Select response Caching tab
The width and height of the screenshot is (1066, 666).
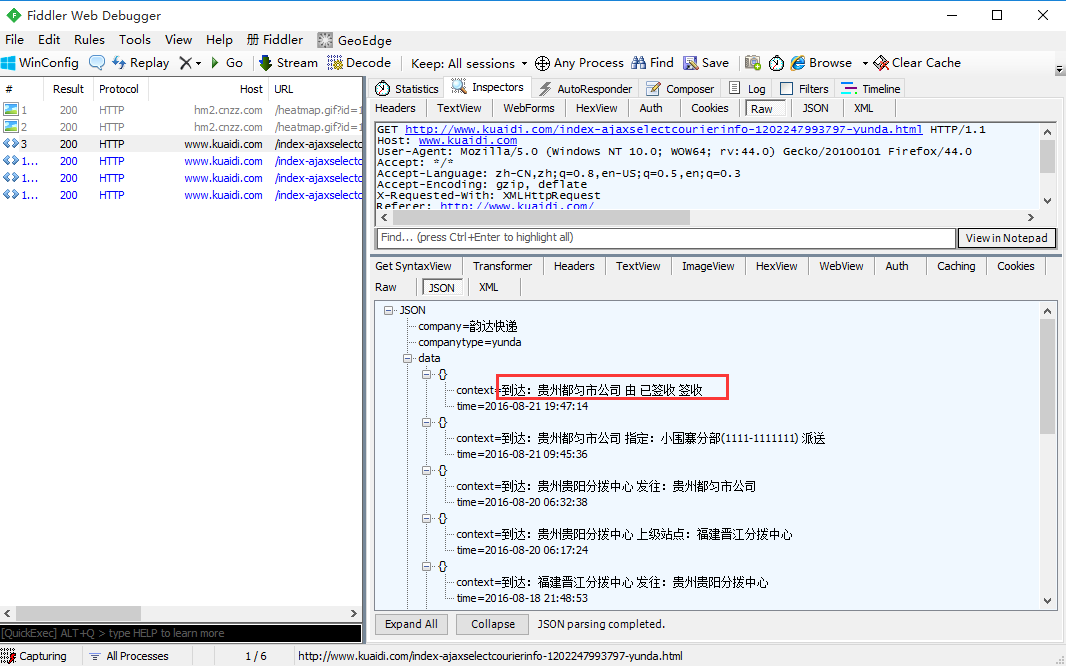pos(956,266)
